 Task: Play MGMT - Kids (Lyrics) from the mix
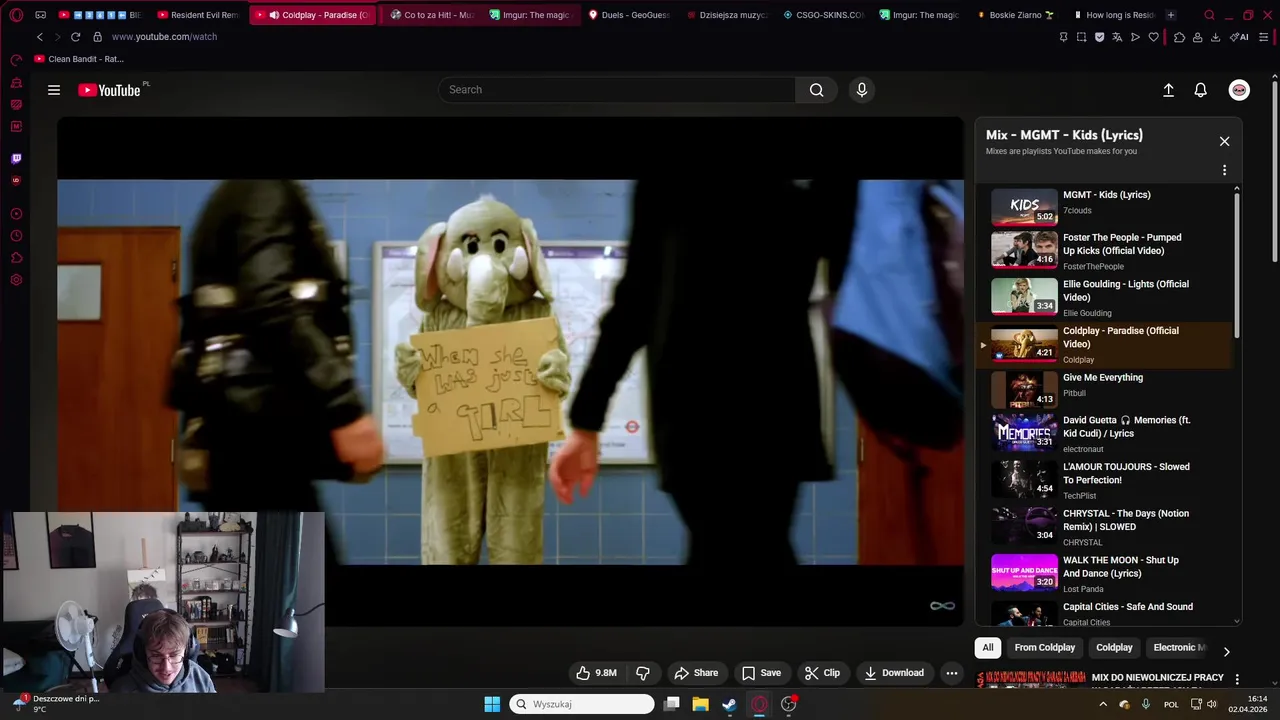click(1107, 206)
